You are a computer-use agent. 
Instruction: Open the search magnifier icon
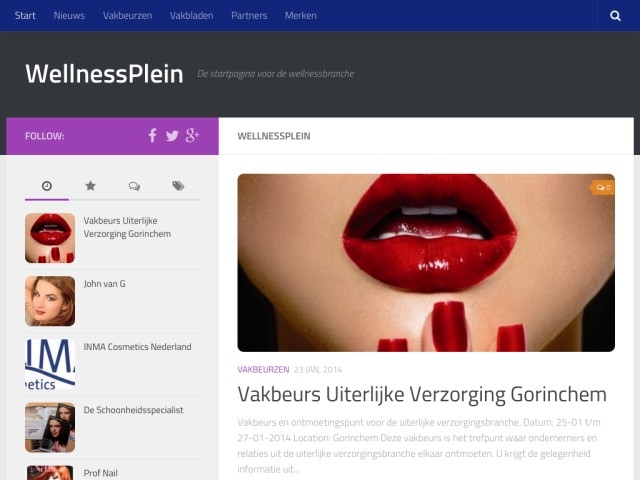coord(615,16)
